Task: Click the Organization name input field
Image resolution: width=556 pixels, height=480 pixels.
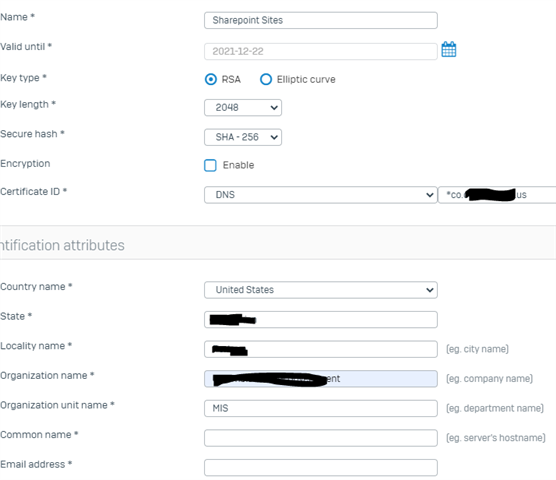Action: [x=321, y=379]
